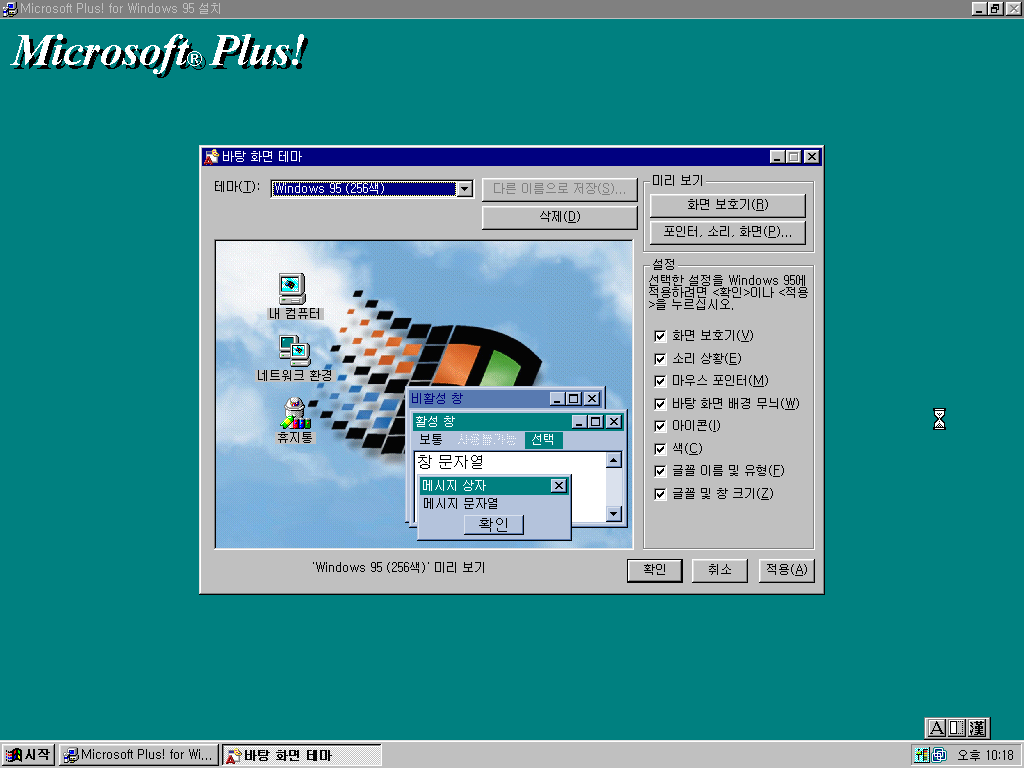Click the 창 문자열 text in the preview window
1024x768 pixels.
click(x=451, y=462)
